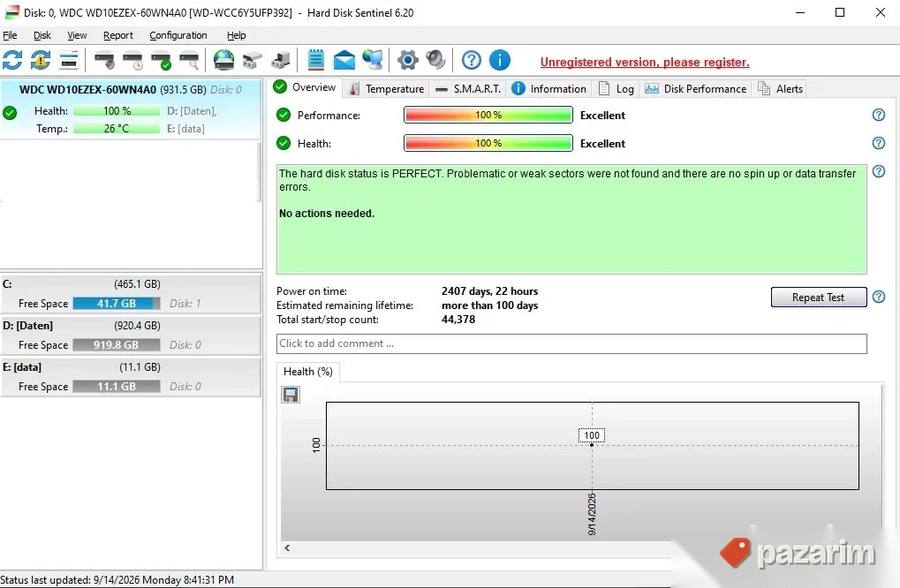This screenshot has width=900, height=588.
Task: Click the question mark help toolbar icon
Action: [x=471, y=60]
